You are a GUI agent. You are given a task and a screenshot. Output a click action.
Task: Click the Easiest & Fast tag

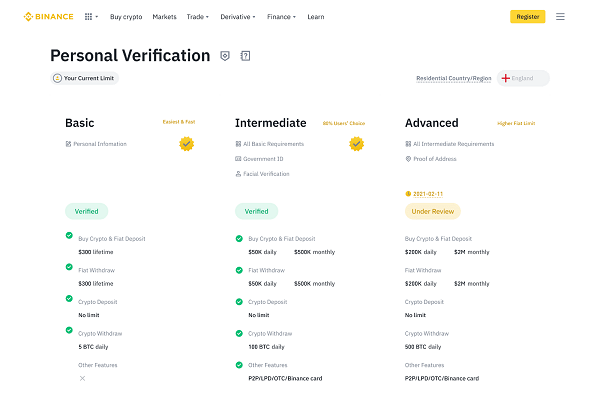[x=179, y=122]
